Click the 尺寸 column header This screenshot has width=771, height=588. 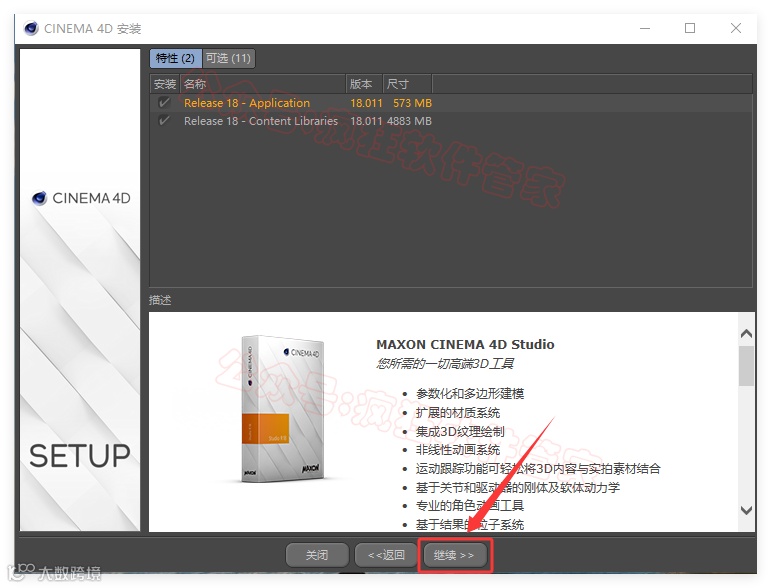[407, 84]
